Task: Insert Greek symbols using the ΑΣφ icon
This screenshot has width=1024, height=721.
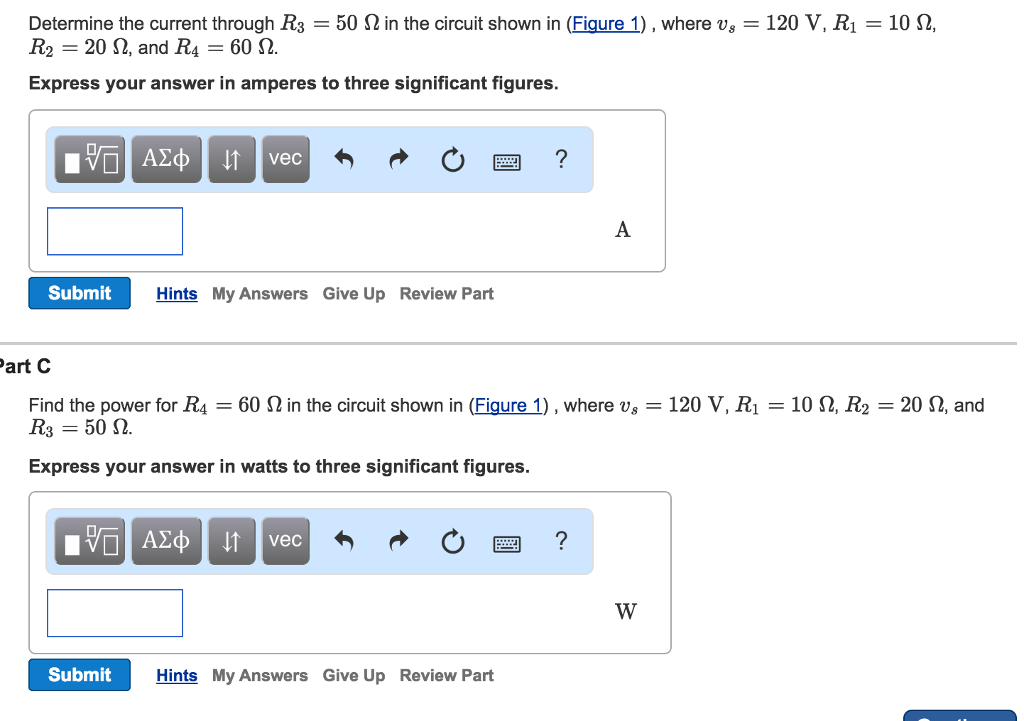Action: pyautogui.click(x=165, y=159)
